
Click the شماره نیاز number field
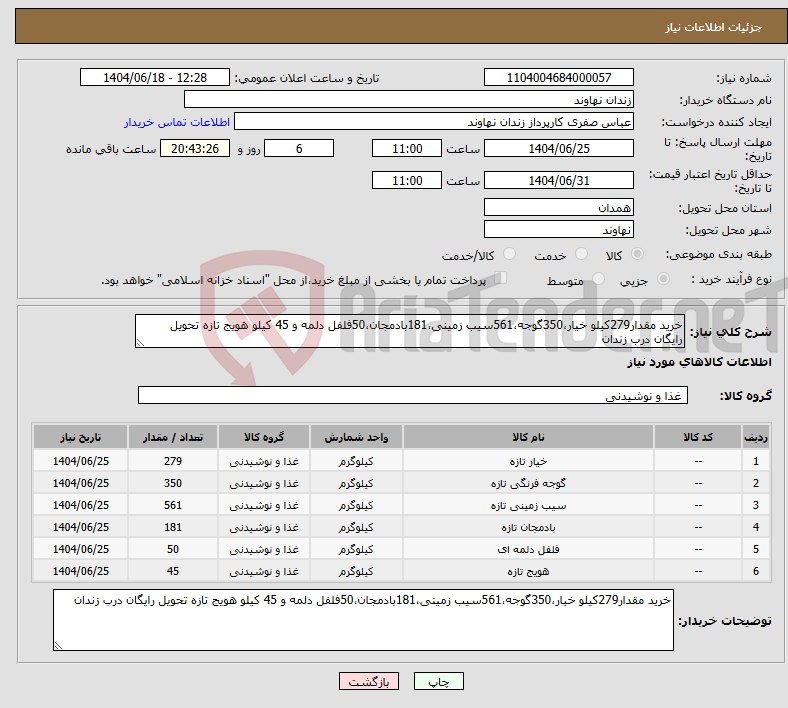558,78
